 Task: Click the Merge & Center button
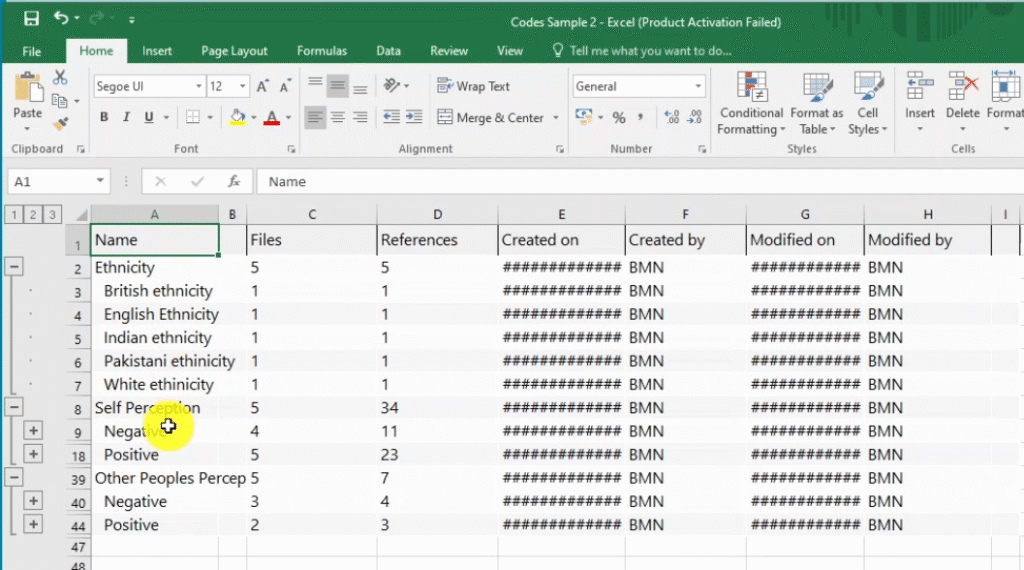(x=490, y=118)
